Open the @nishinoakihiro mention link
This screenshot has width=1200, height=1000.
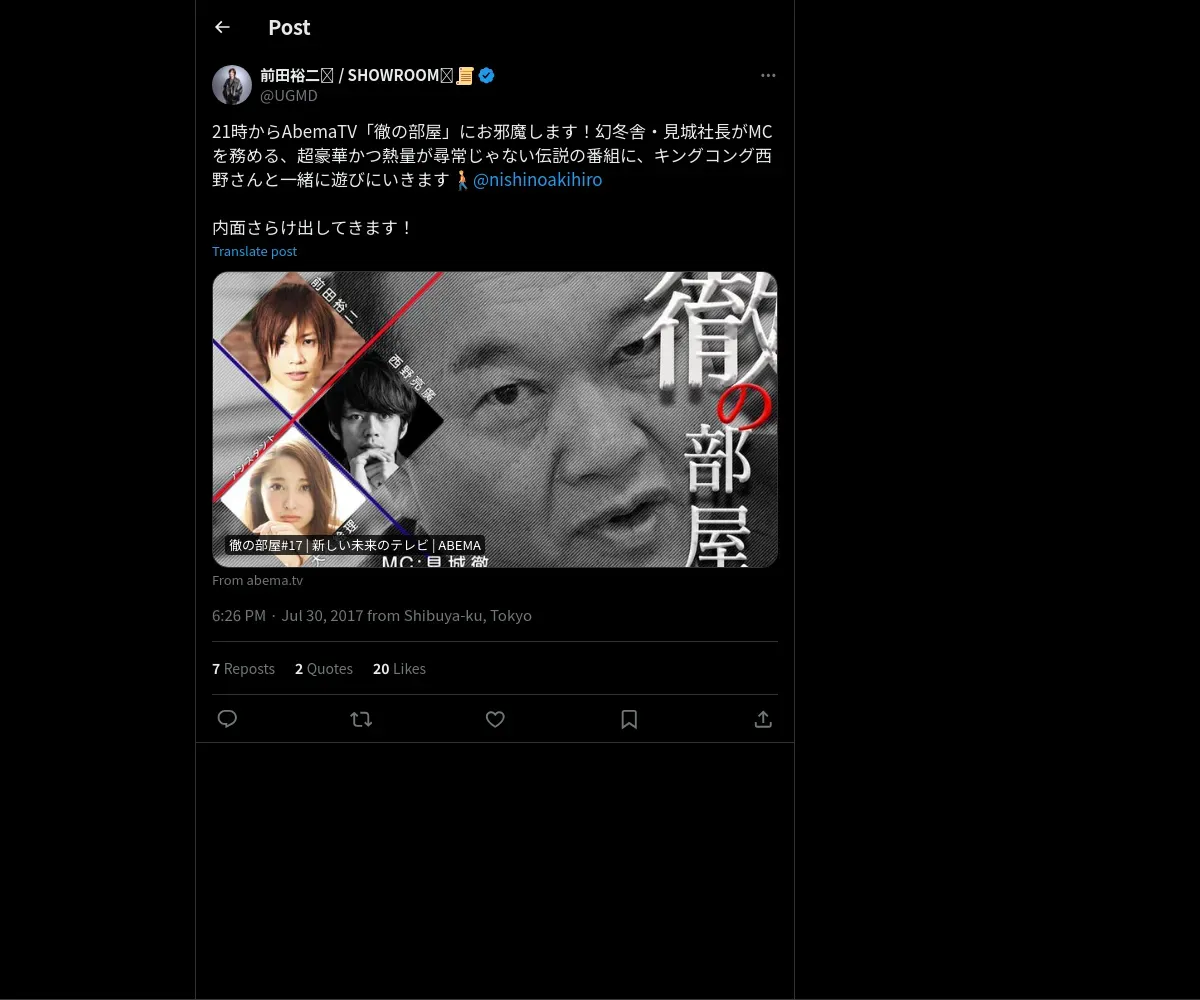coord(537,180)
